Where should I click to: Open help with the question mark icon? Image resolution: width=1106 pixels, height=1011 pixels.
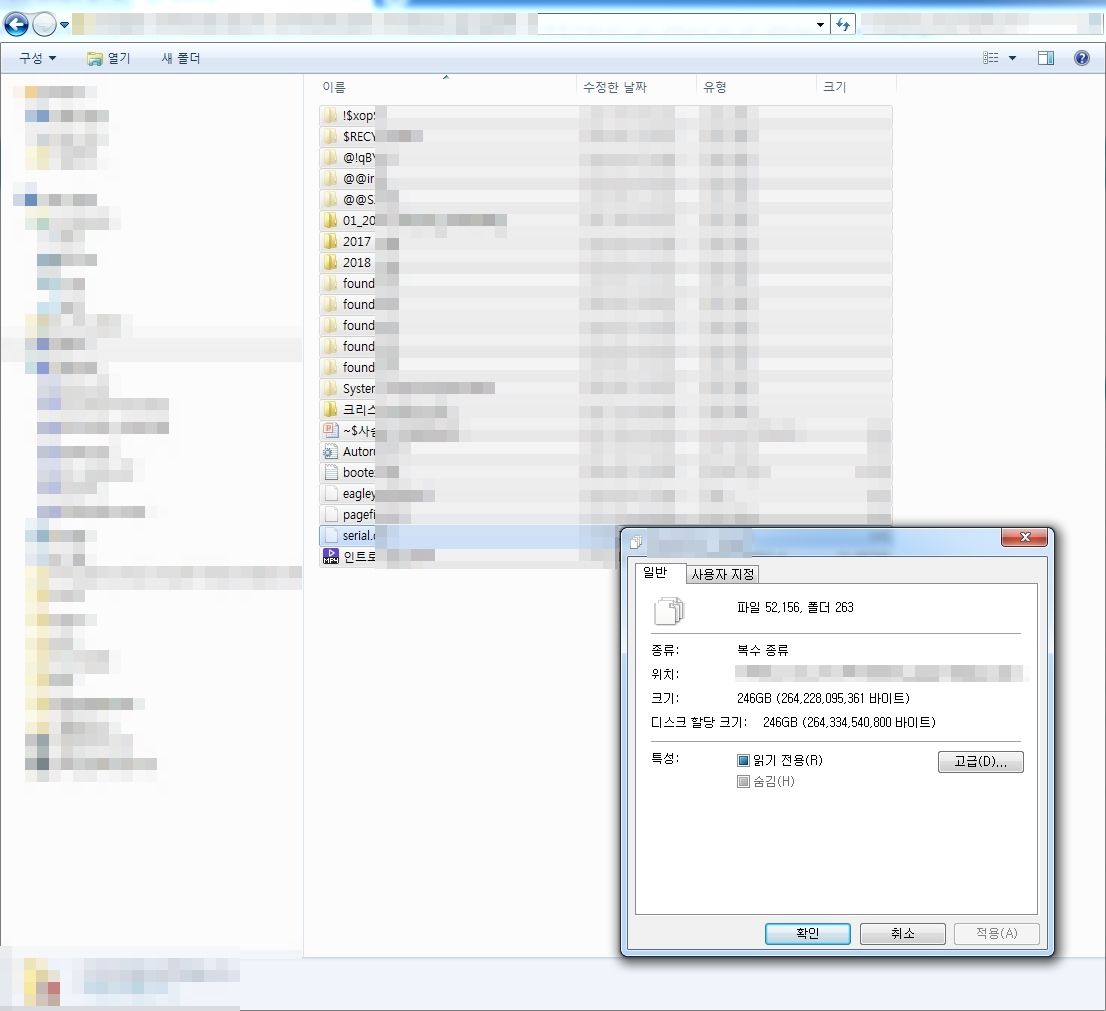(1081, 58)
